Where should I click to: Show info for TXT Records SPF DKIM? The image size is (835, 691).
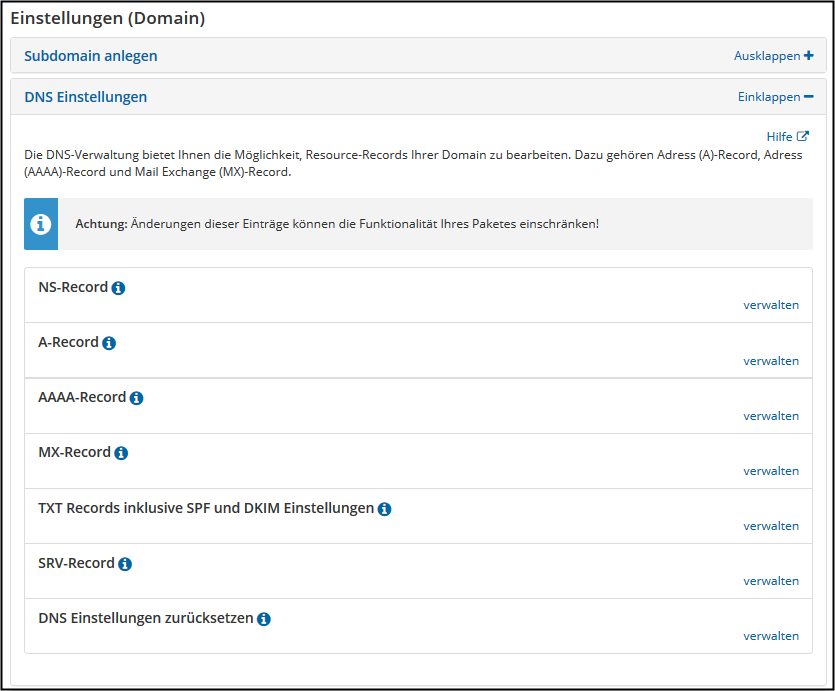[x=384, y=509]
